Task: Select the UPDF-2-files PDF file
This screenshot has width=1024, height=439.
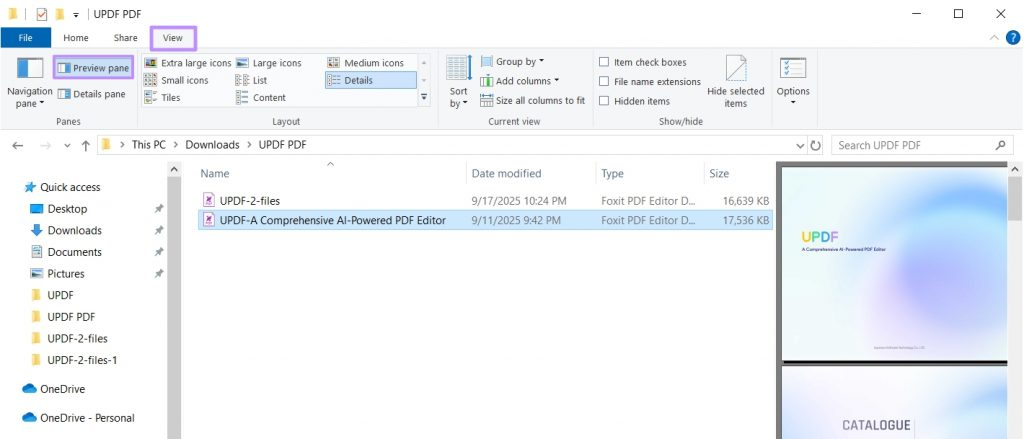Action: pos(485,201)
